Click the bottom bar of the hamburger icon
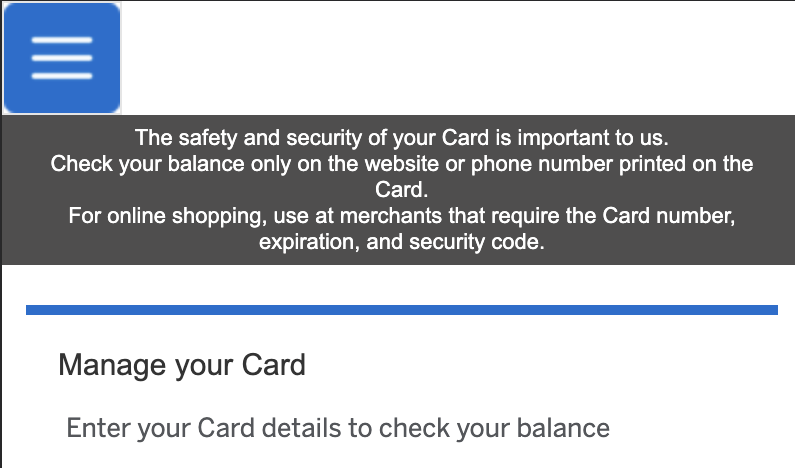 [x=62, y=76]
